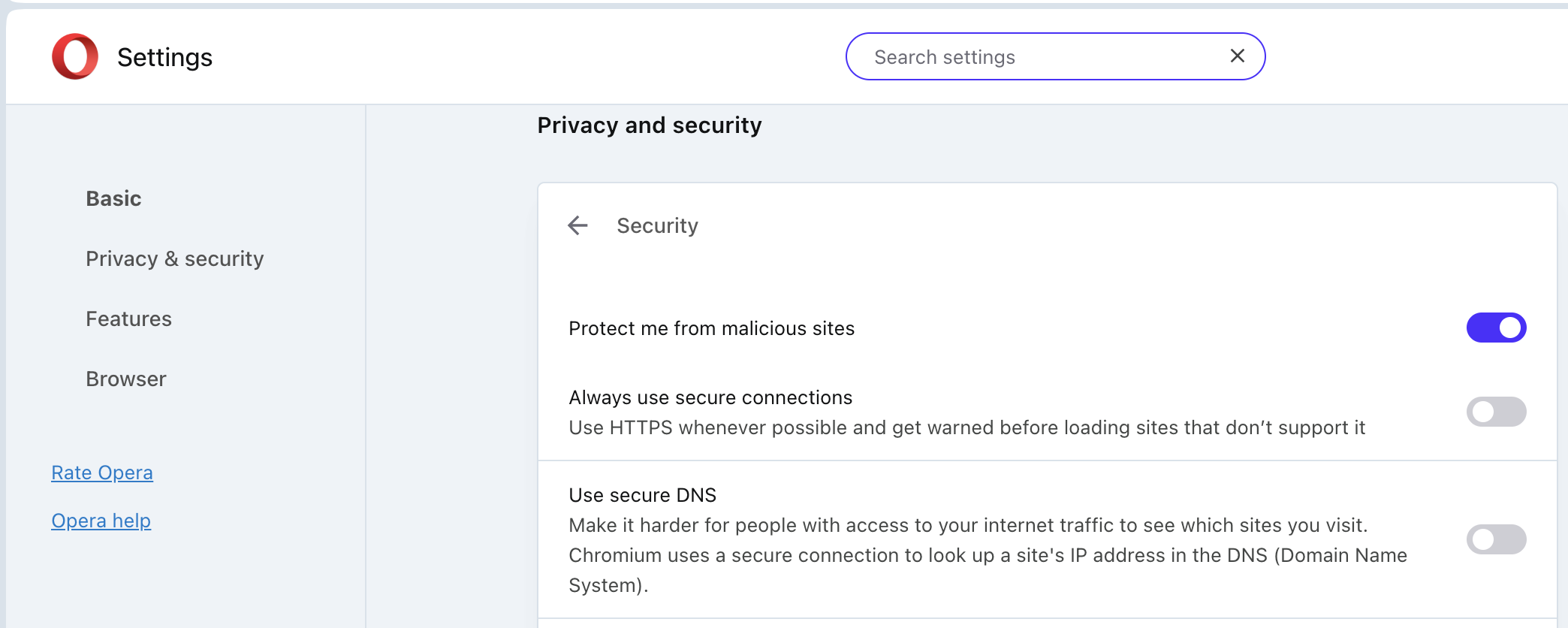Go back using the Security arrow

pyautogui.click(x=577, y=225)
